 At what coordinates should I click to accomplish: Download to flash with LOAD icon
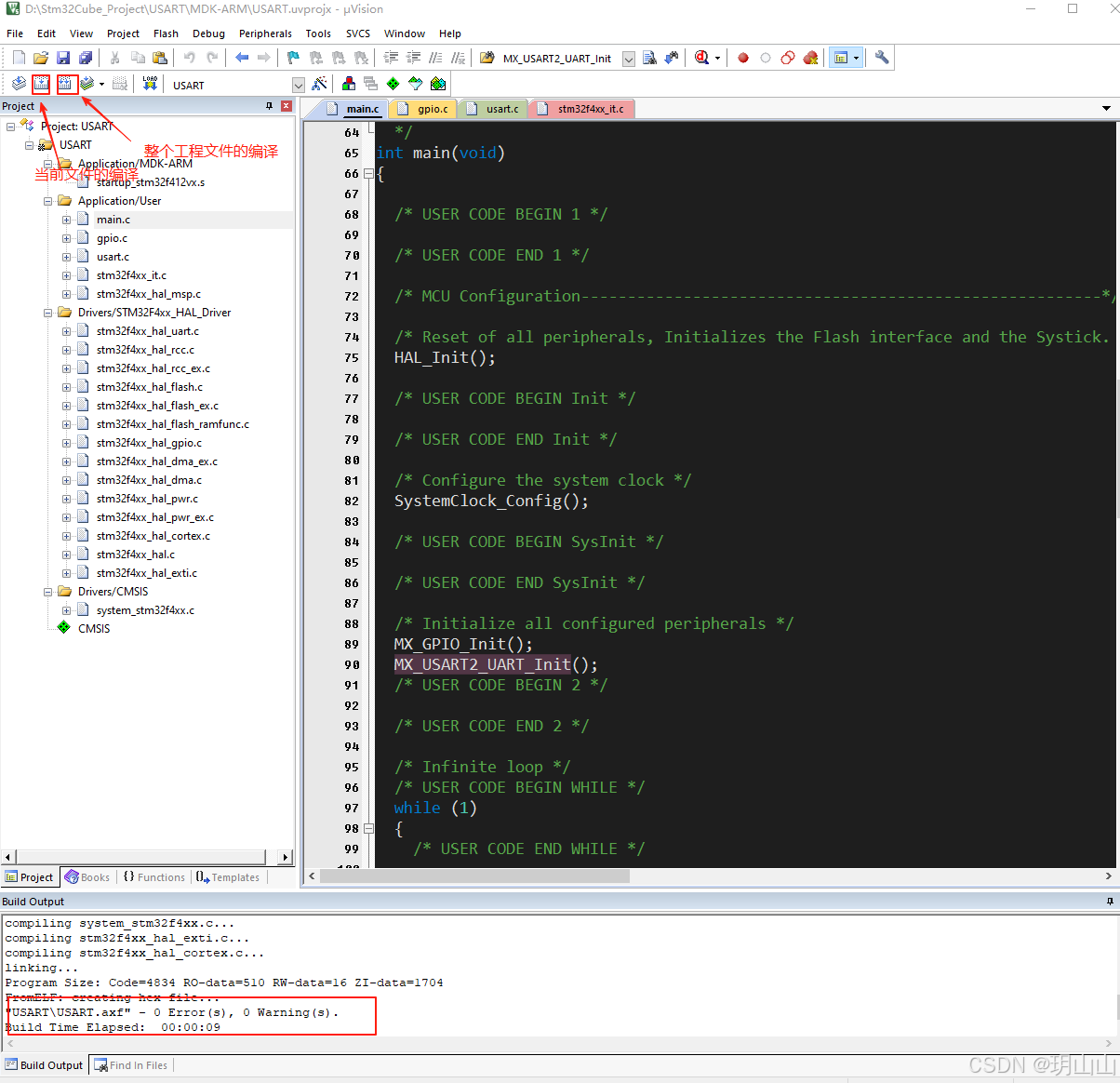pyautogui.click(x=150, y=84)
